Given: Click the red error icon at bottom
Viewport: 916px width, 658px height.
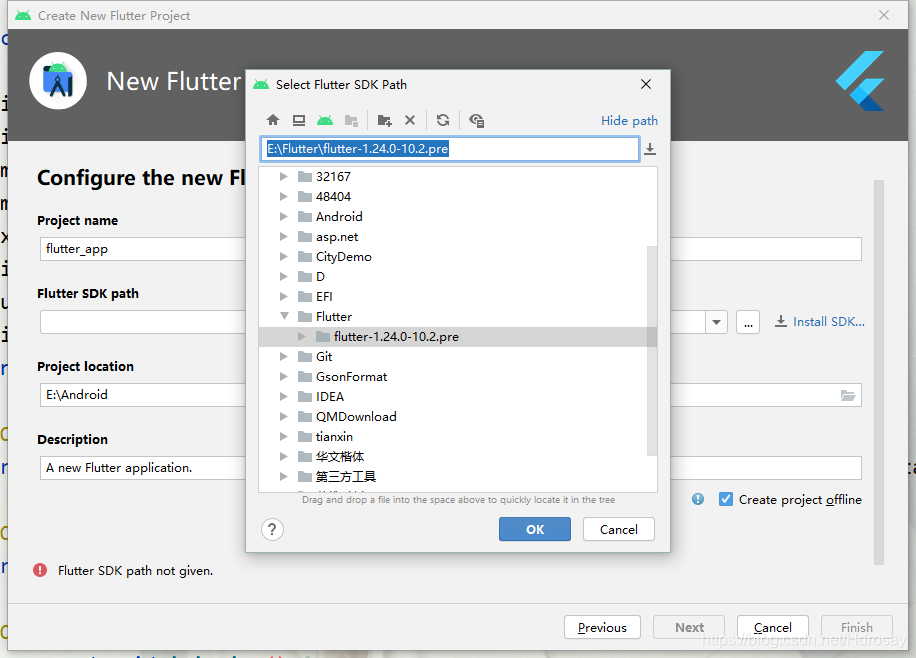Looking at the screenshot, I should click(x=40, y=570).
